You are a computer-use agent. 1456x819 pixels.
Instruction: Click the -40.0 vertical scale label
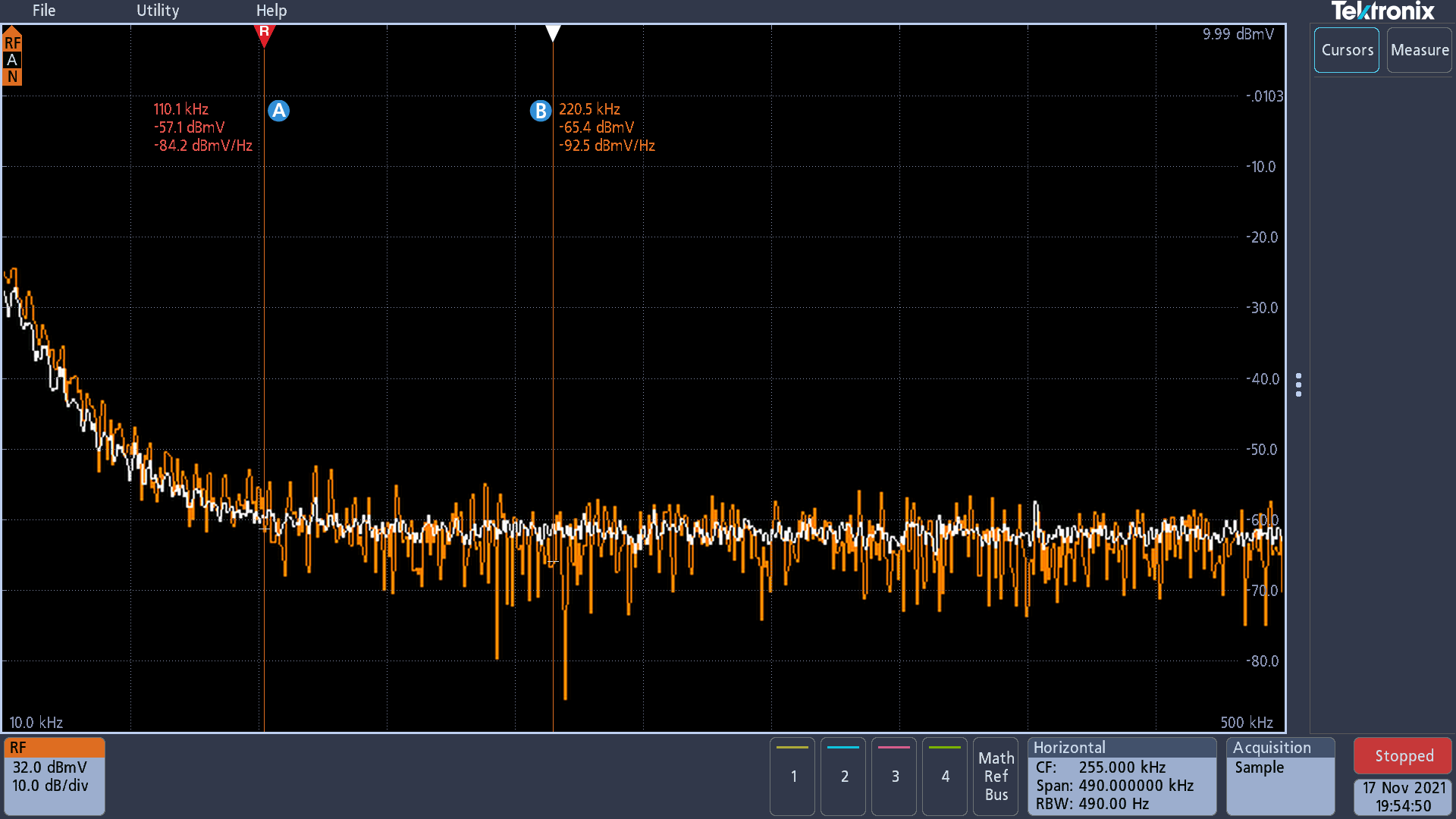point(1262,379)
